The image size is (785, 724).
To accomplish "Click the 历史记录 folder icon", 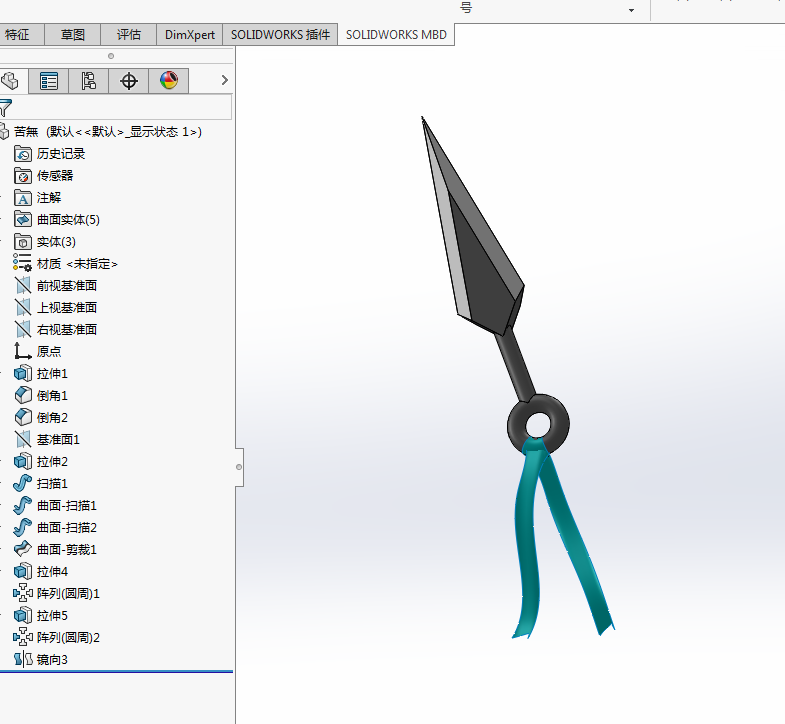I will (x=23, y=154).
